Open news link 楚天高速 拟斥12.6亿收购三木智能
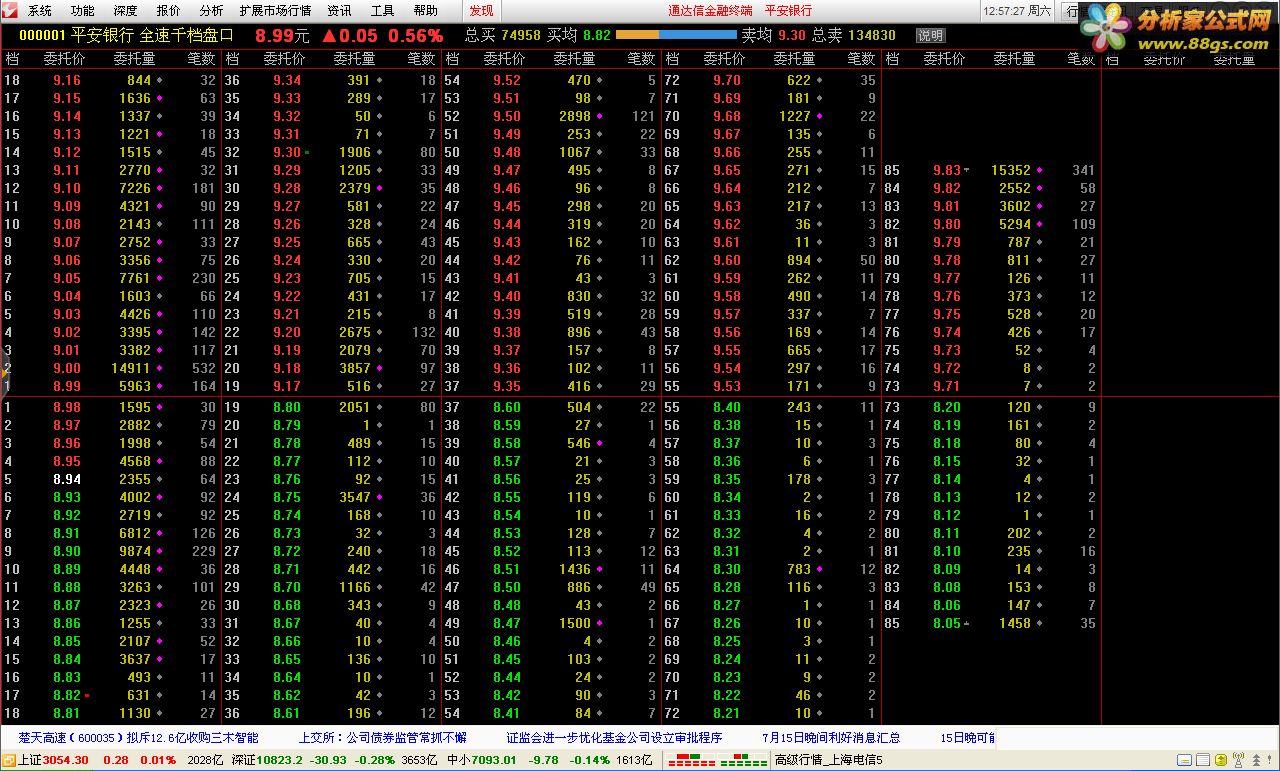The image size is (1280, 771). click(x=138, y=738)
